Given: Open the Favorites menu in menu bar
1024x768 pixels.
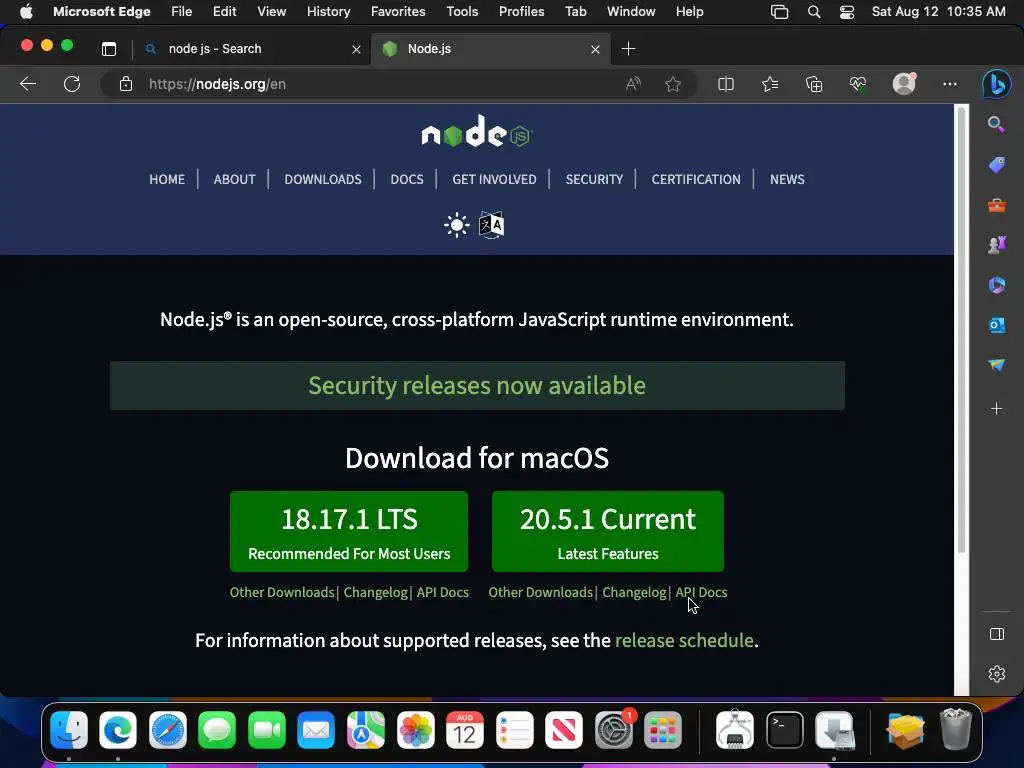Looking at the screenshot, I should click(398, 12).
